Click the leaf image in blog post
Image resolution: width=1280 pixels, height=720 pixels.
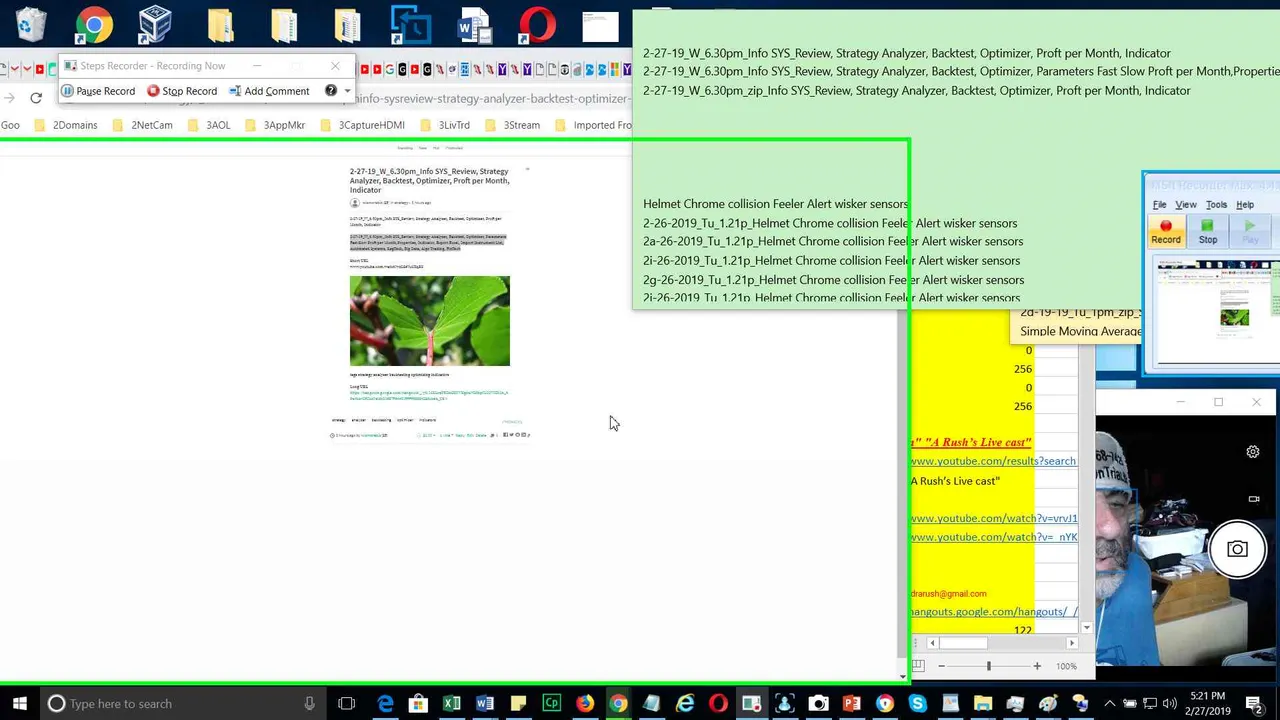pyautogui.click(x=430, y=321)
